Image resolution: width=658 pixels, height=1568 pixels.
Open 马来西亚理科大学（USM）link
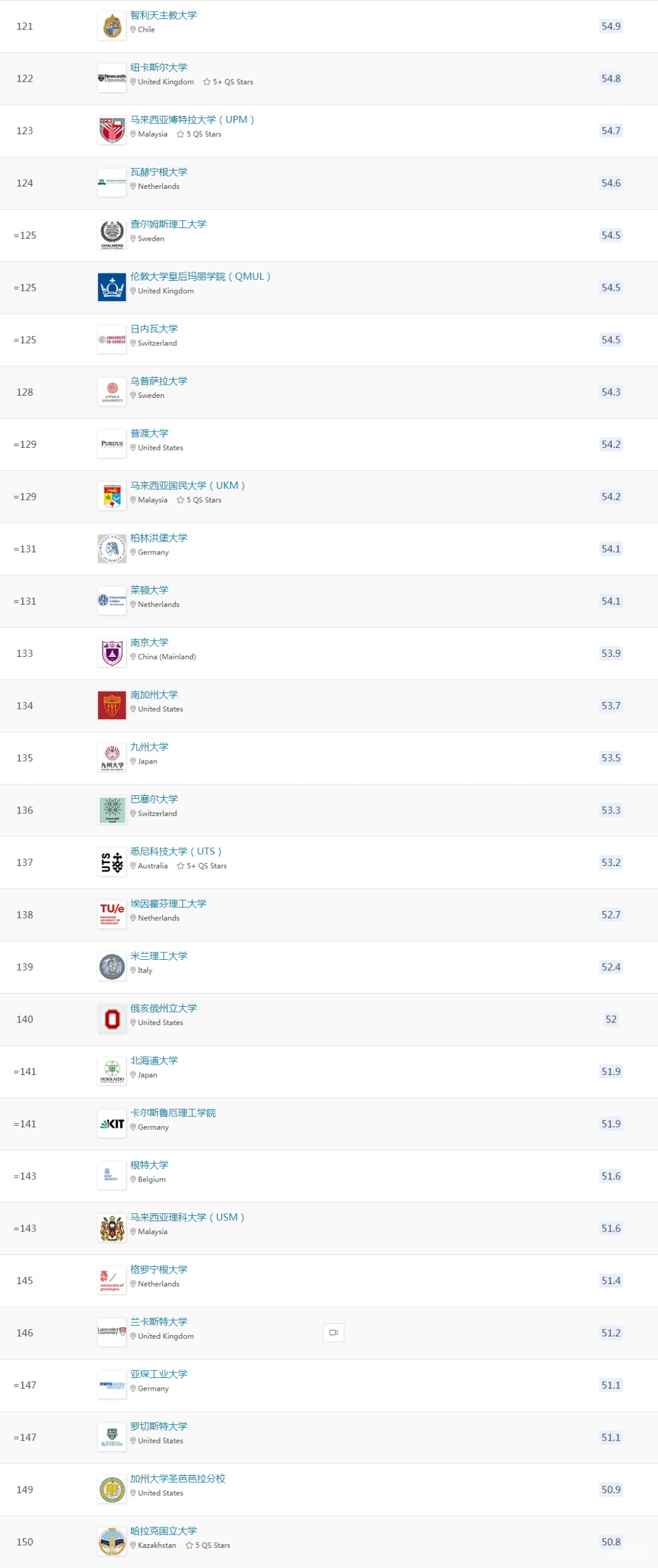coord(188,1217)
